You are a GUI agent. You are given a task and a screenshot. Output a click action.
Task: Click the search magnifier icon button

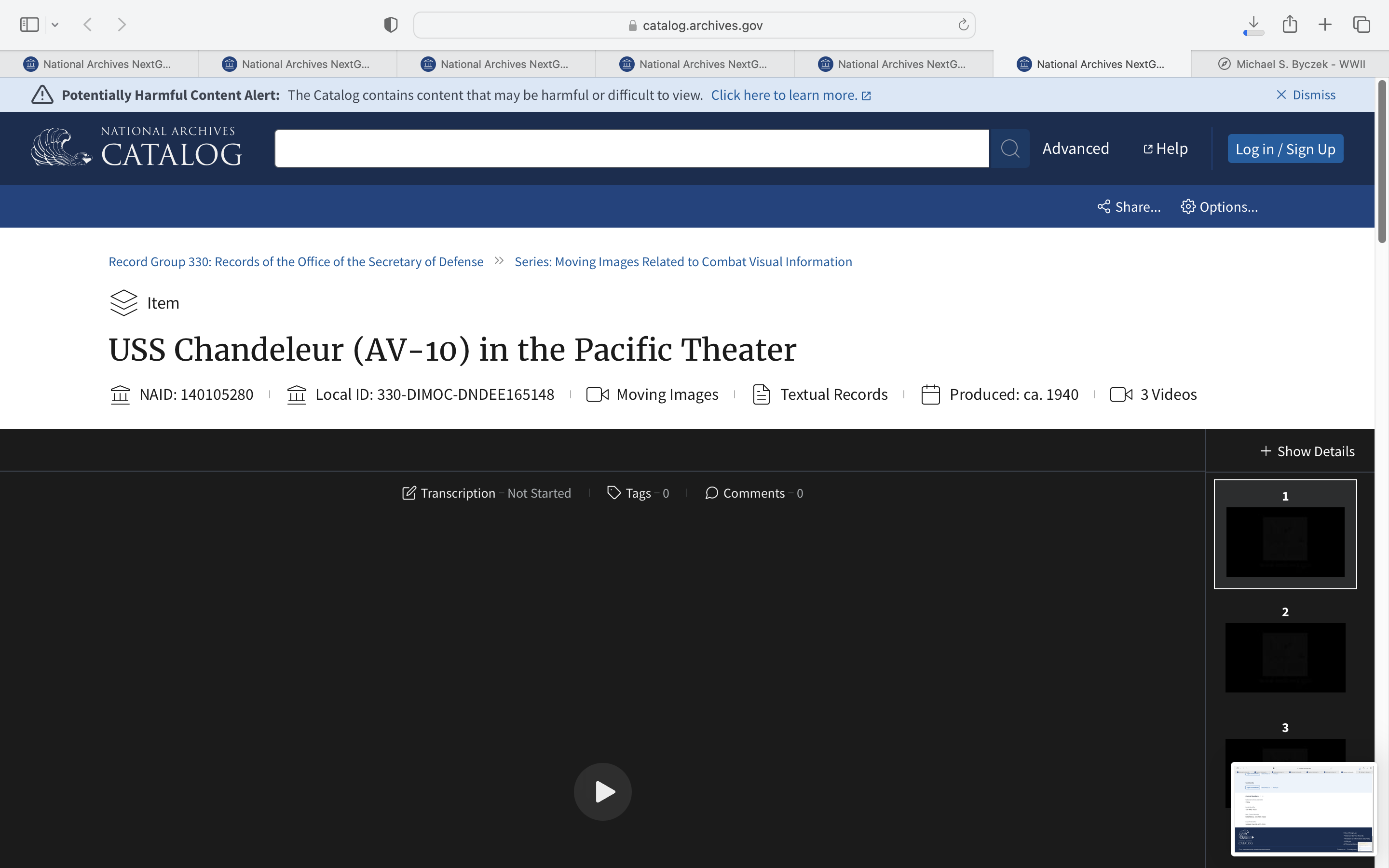(x=1009, y=149)
